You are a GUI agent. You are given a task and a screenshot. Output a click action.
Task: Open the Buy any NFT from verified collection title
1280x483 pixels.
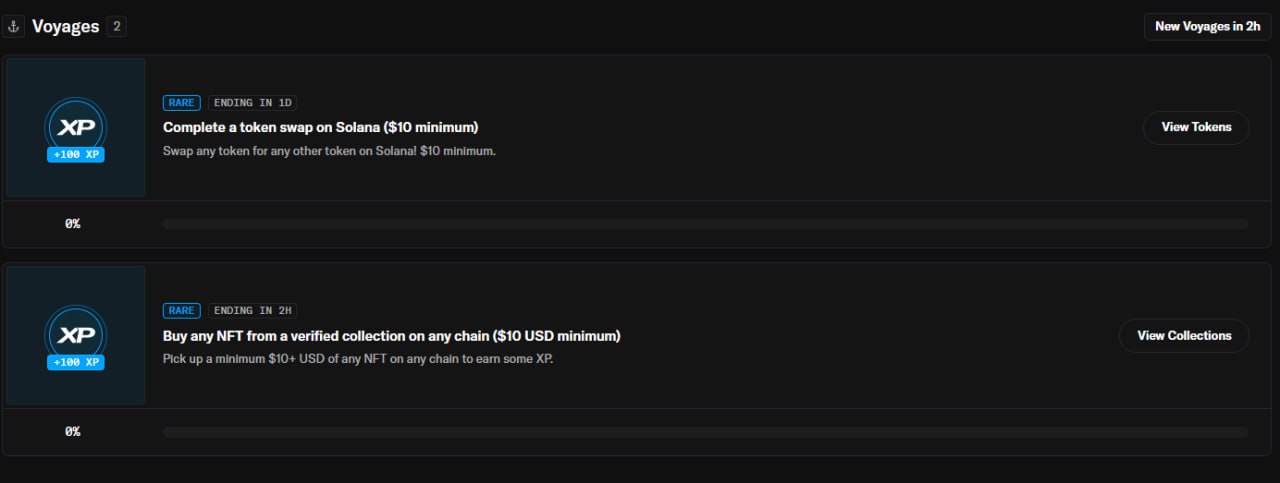[392, 335]
